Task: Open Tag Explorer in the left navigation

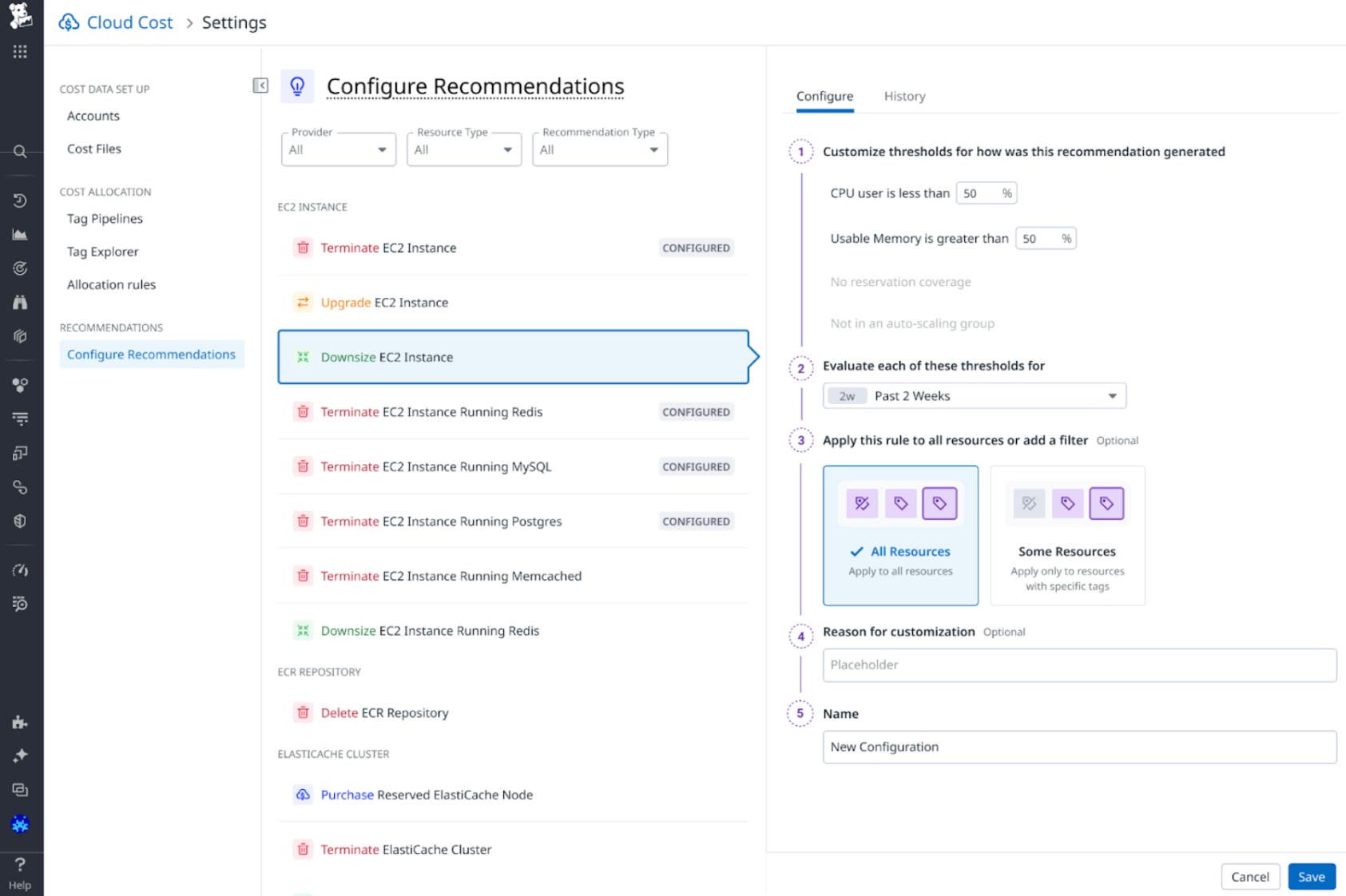Action: coord(102,252)
